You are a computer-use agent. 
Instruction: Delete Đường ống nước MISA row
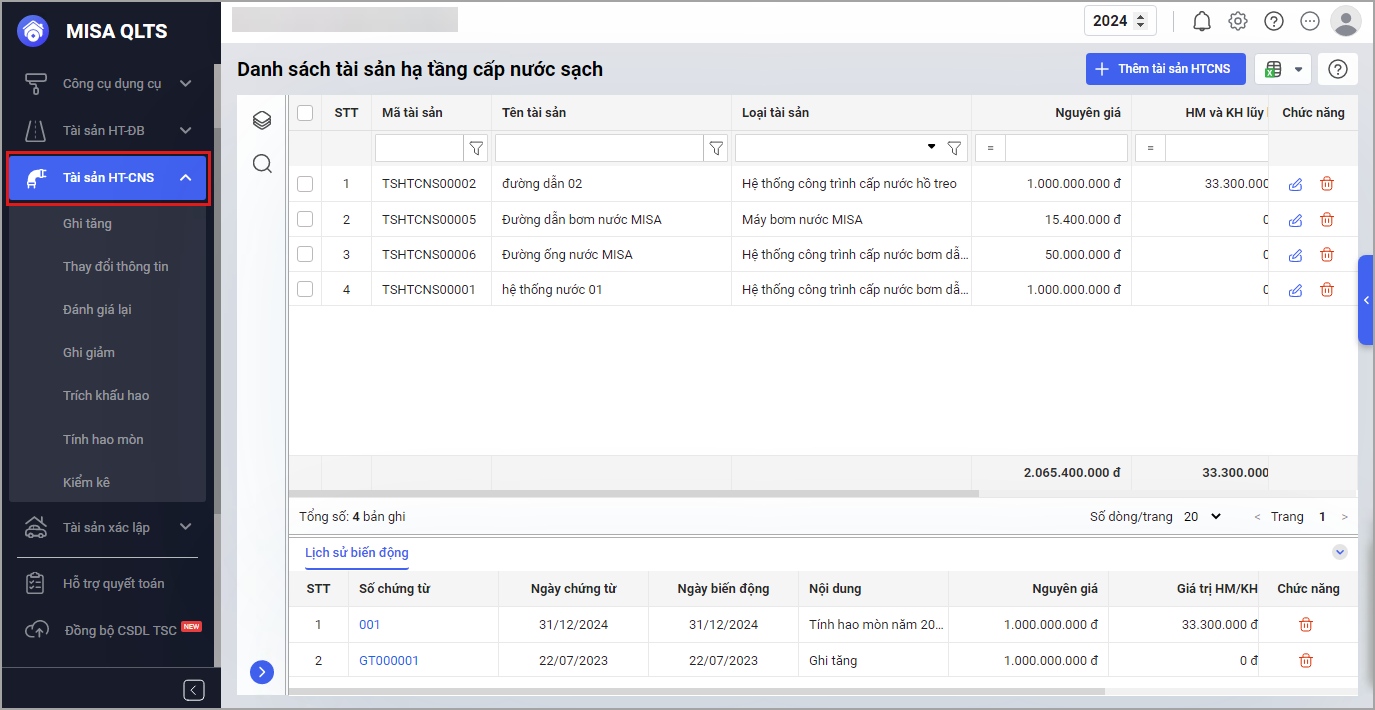pyautogui.click(x=1327, y=255)
